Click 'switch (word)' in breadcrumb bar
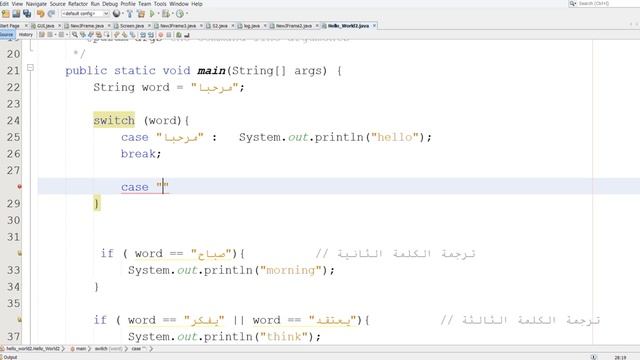This screenshot has width=640, height=360. (109, 349)
